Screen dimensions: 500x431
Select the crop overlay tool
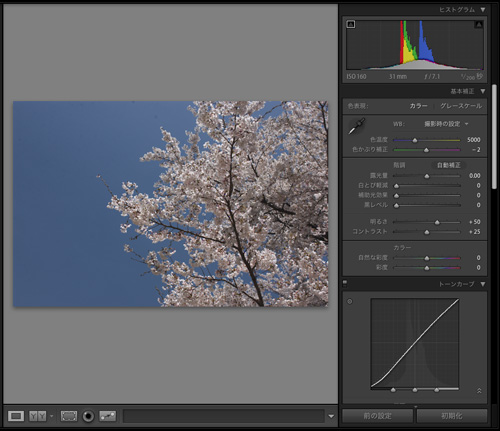(69, 416)
